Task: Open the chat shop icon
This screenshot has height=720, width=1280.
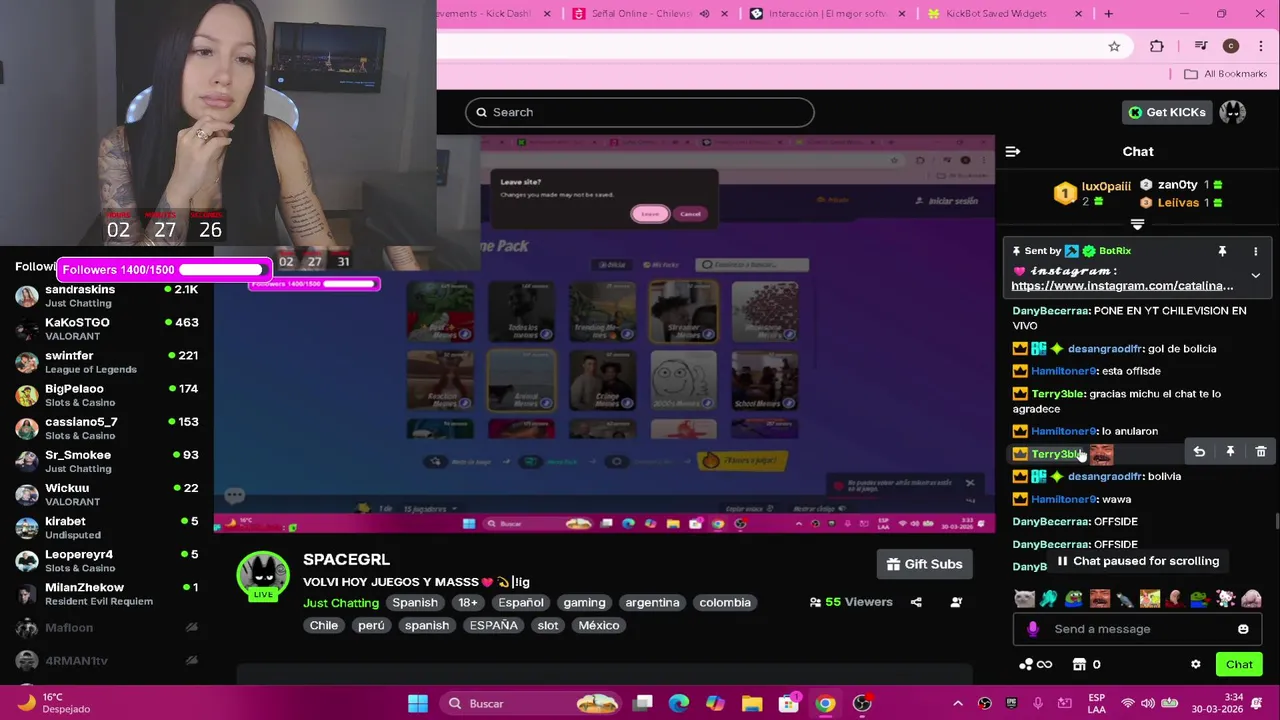Action: tap(1079, 664)
